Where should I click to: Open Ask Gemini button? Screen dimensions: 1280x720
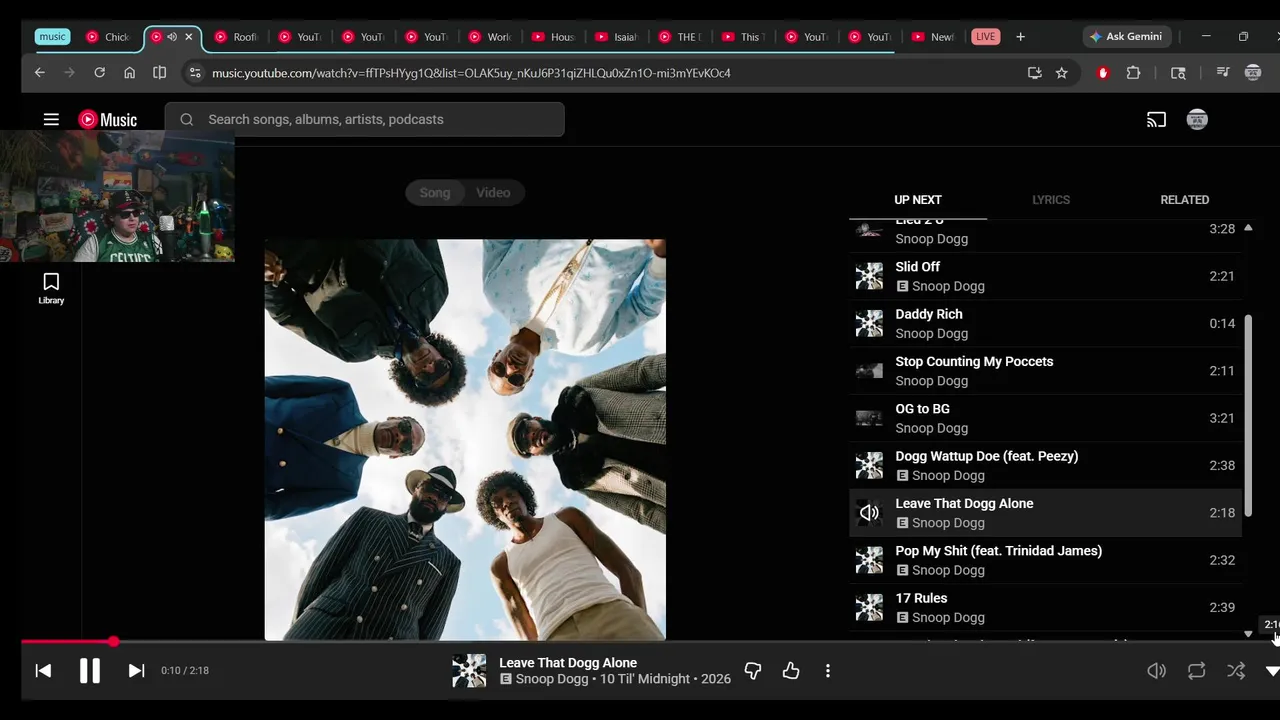1126,37
